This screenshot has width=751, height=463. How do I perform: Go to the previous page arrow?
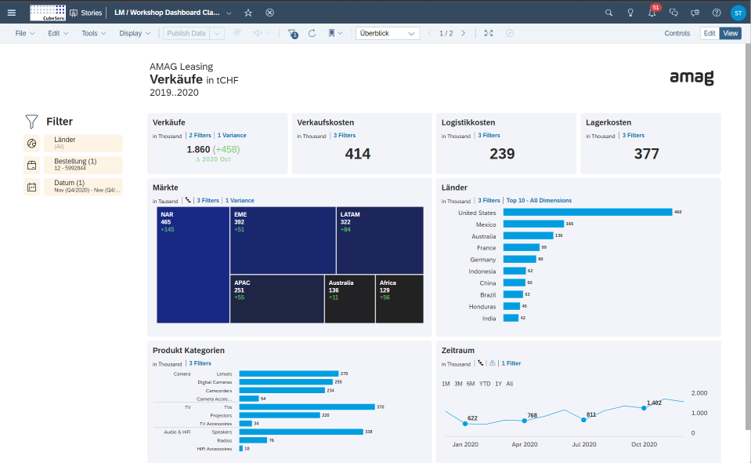click(x=429, y=34)
